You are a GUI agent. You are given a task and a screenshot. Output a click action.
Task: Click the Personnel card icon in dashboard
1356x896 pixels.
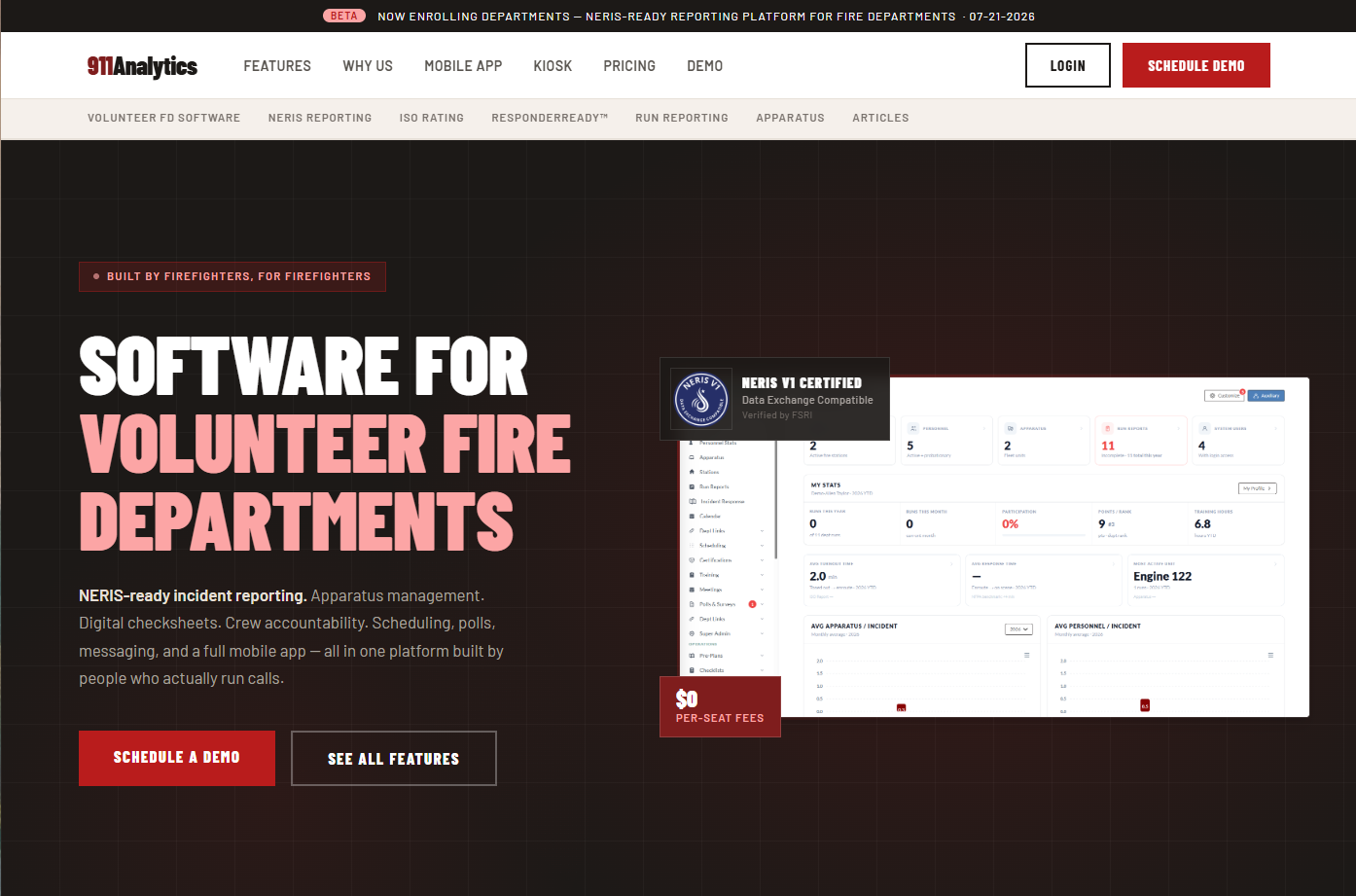pyautogui.click(x=913, y=428)
